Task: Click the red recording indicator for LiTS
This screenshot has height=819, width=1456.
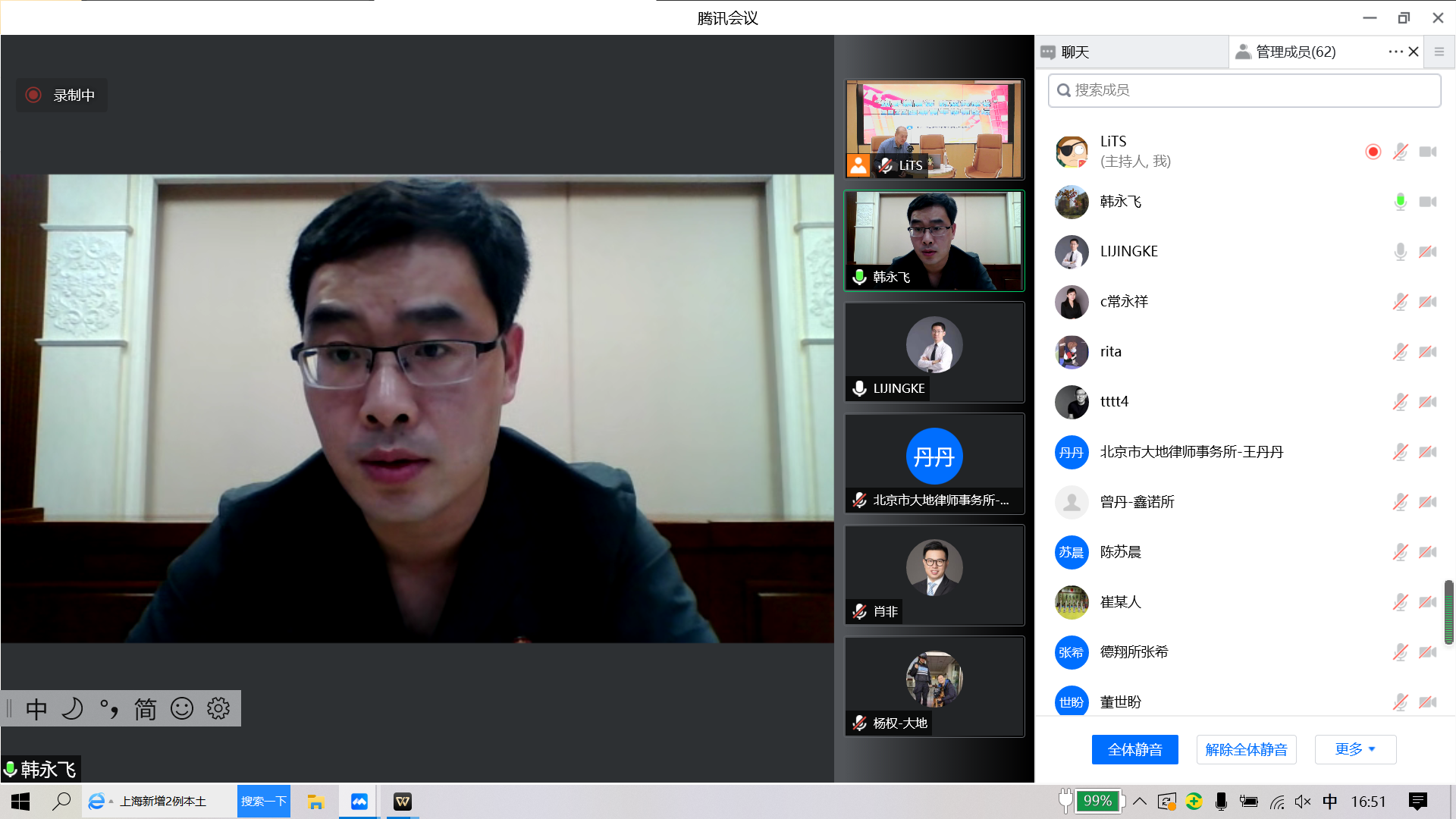Action: (x=1373, y=152)
